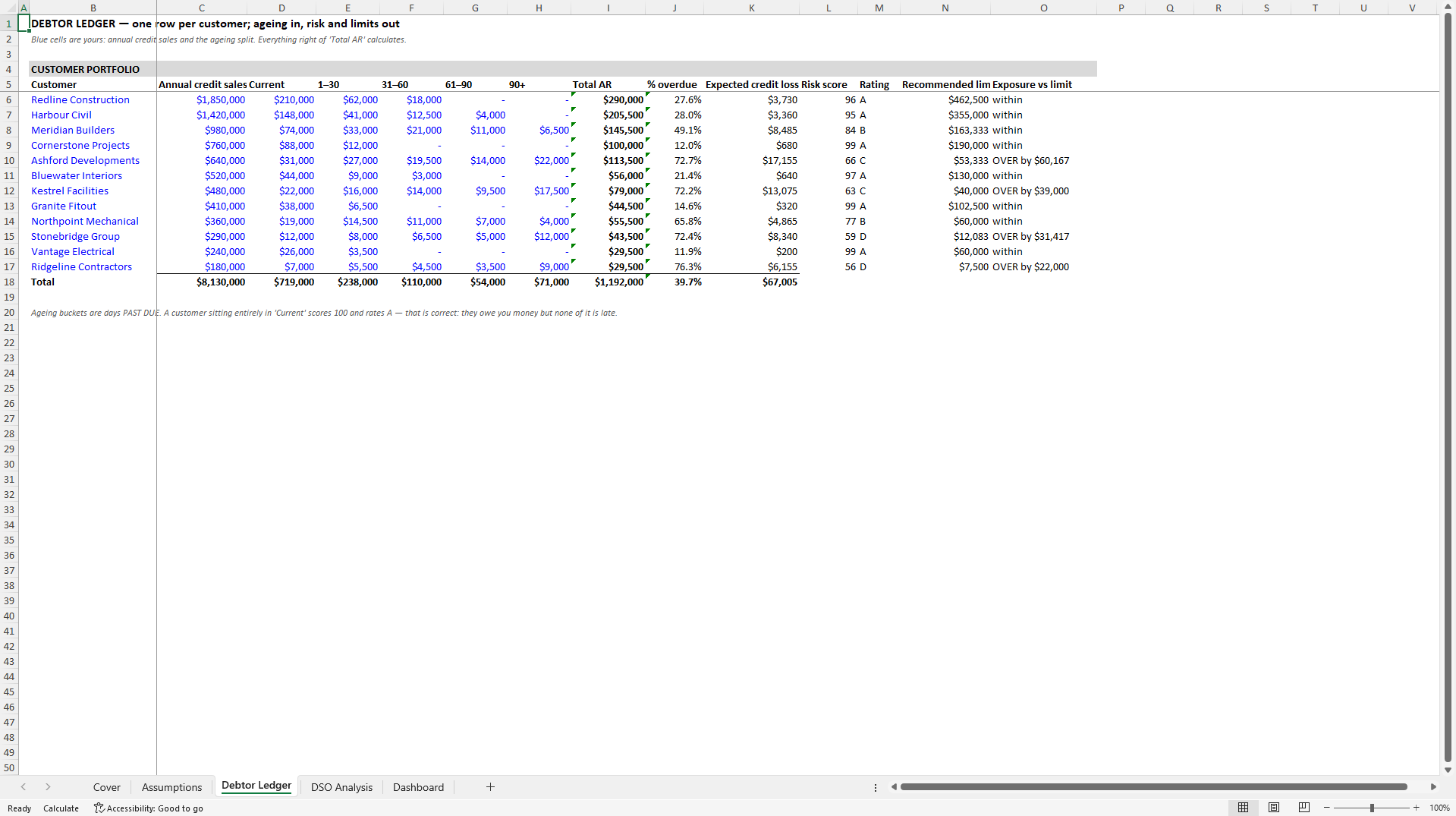Click the OVER by $22,000 cell
Viewport: 1456px width, 816px height.
pyautogui.click(x=1044, y=266)
